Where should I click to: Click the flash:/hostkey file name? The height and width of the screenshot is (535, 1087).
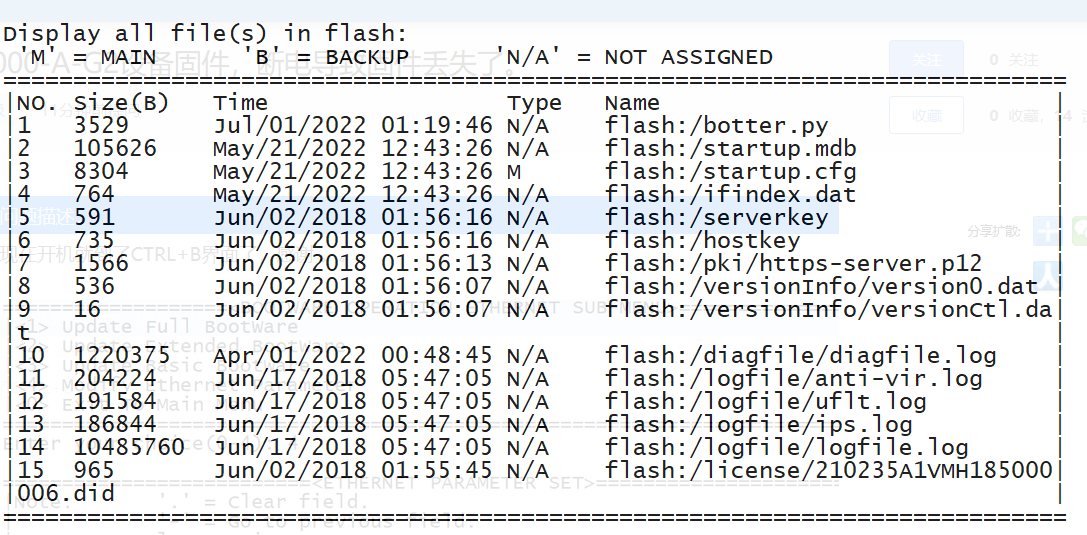(702, 240)
